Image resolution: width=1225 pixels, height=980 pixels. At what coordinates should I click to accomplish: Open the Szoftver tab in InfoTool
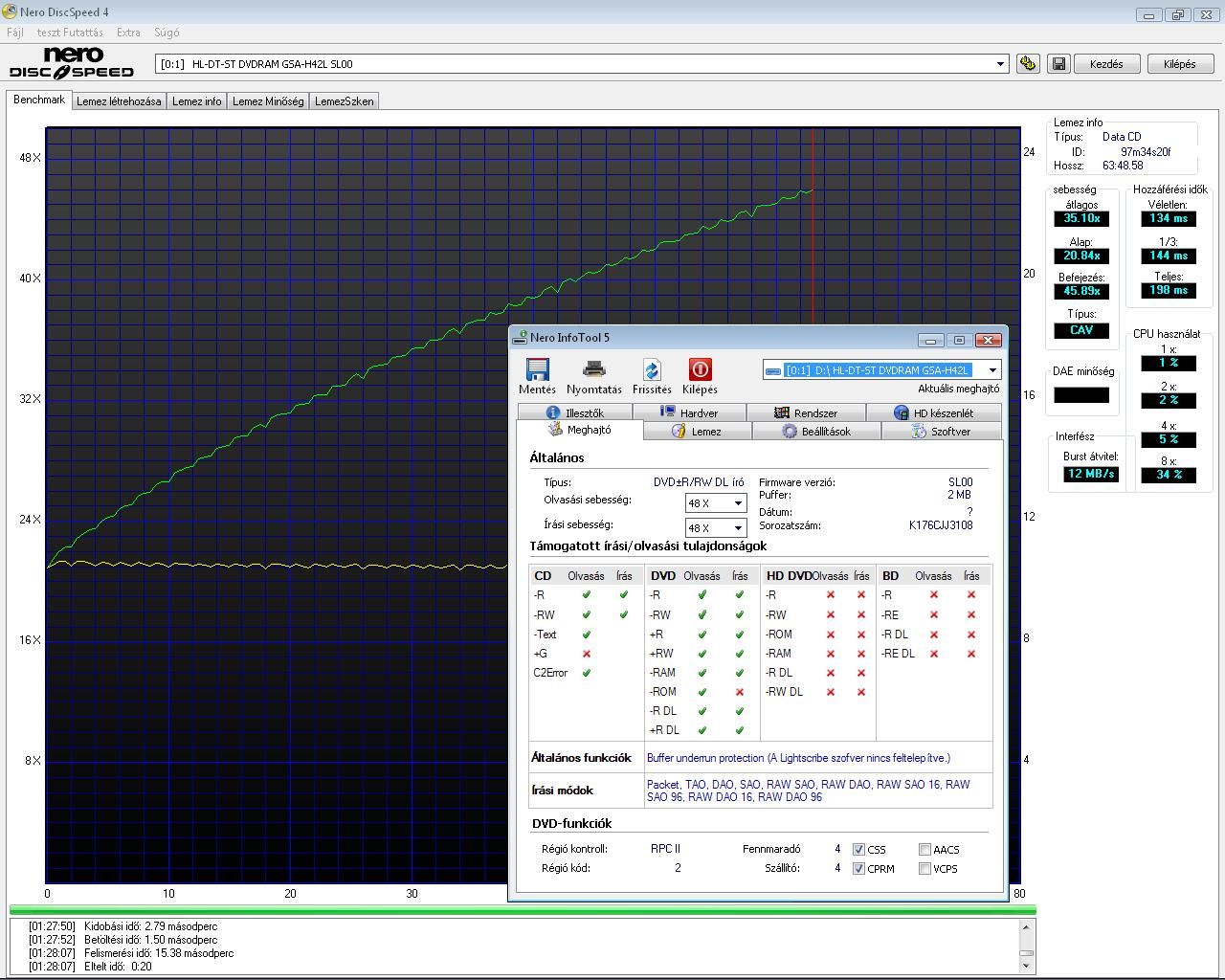(x=942, y=432)
